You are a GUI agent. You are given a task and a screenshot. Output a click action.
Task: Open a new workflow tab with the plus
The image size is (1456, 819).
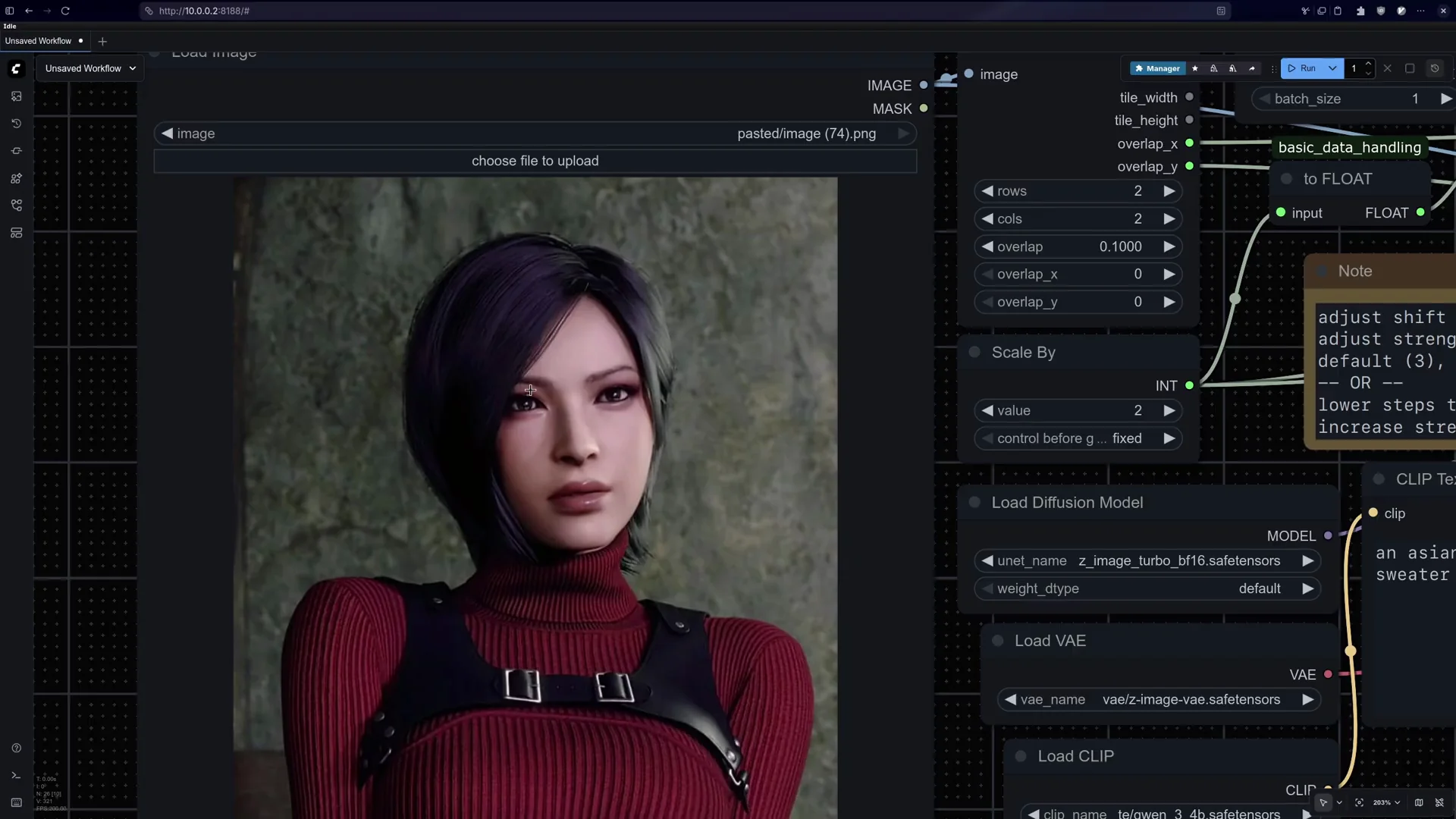[x=103, y=41]
